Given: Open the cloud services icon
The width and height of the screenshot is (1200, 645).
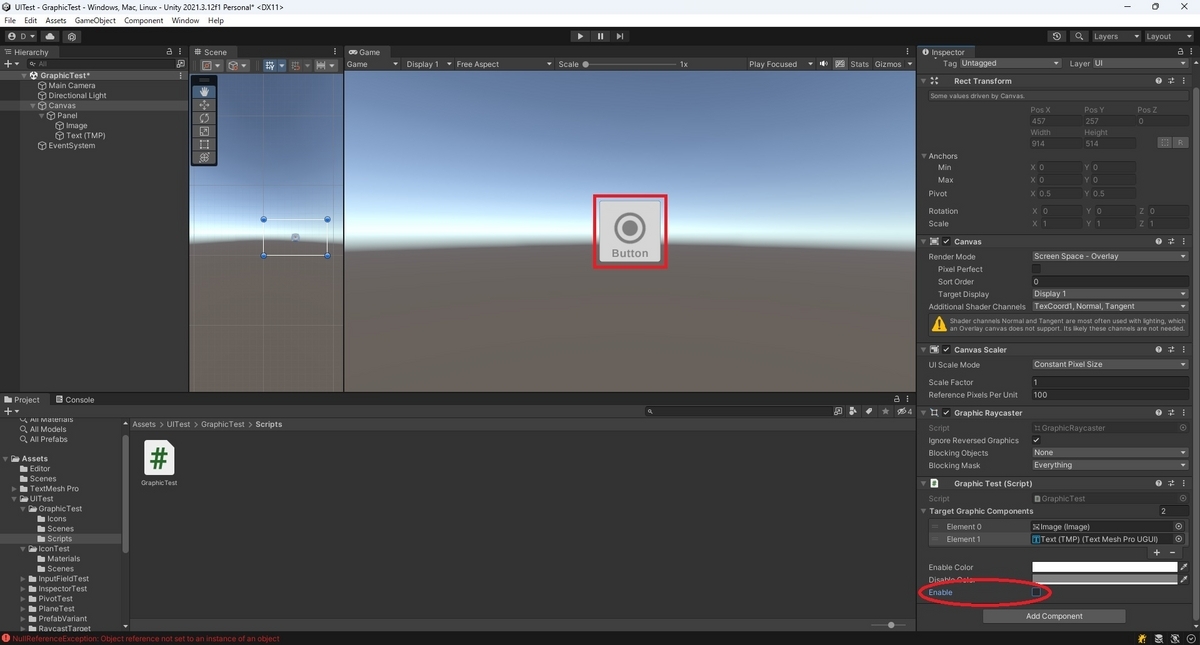Looking at the screenshot, I should pos(51,36).
